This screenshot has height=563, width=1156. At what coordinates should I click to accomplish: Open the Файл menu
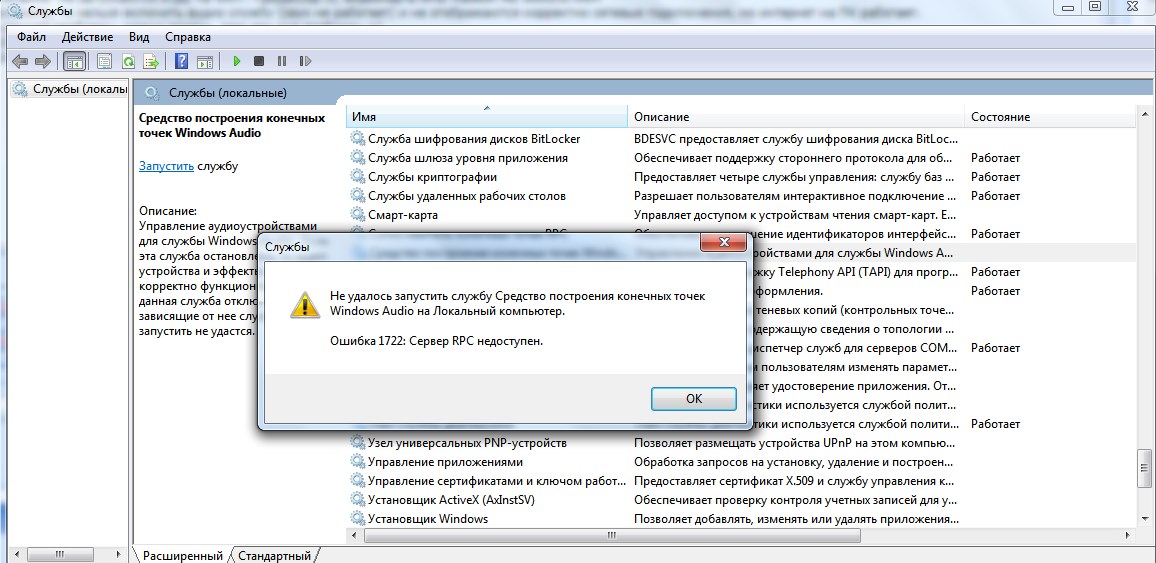tap(31, 37)
